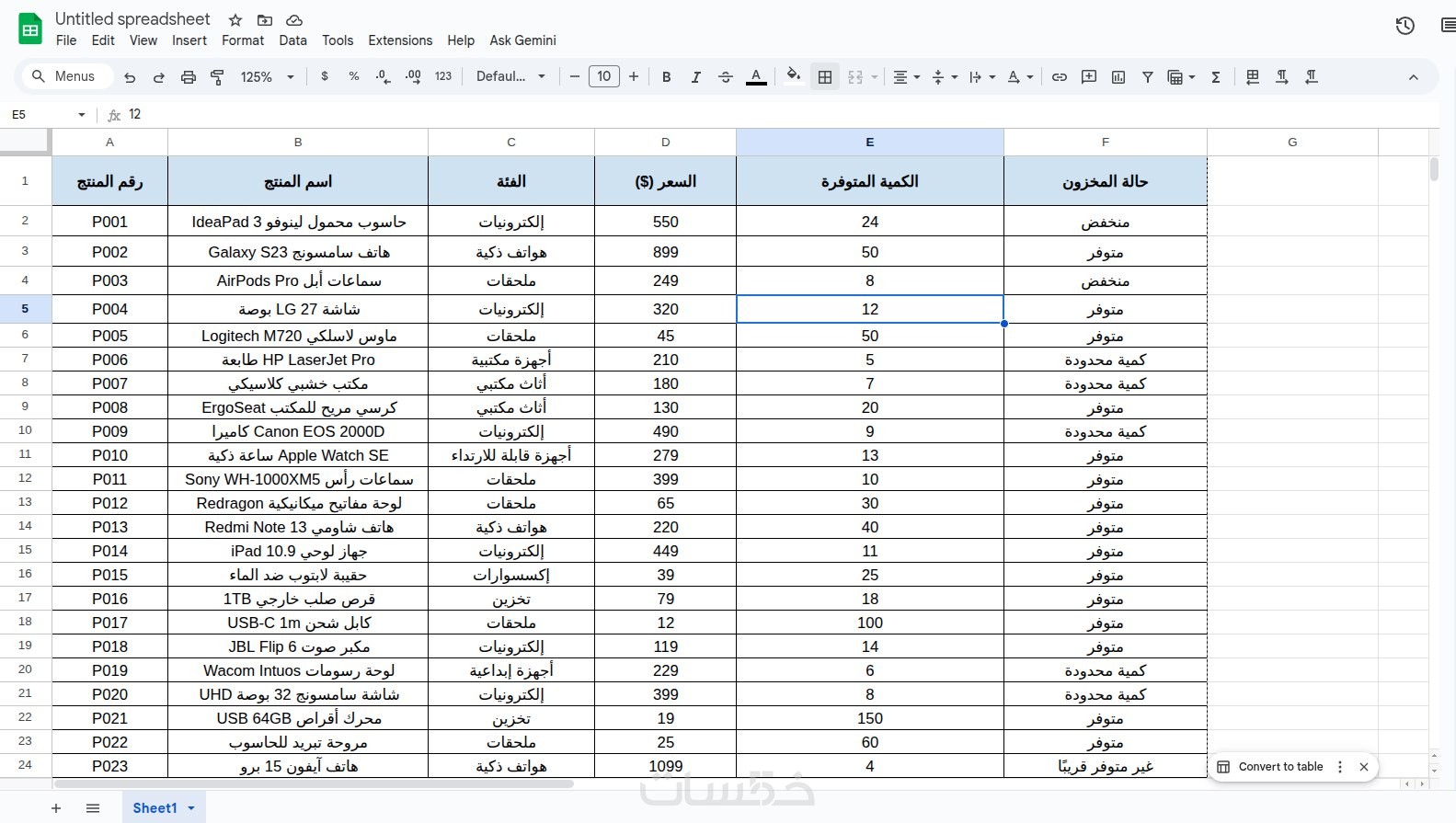1456x823 pixels.
Task: Open the version history clock icon
Action: (1404, 26)
